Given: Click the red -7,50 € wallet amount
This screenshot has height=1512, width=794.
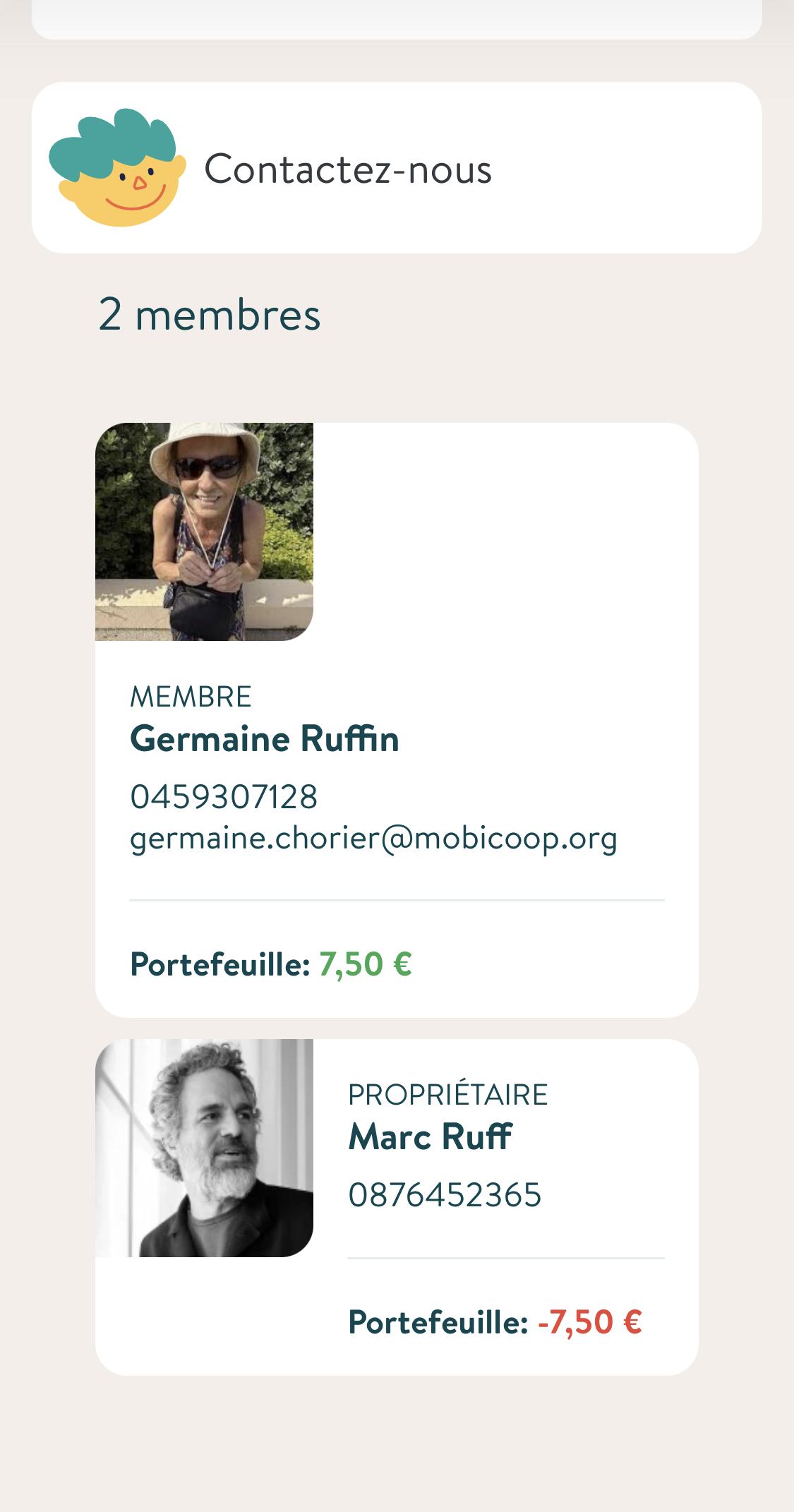Looking at the screenshot, I should (590, 1322).
